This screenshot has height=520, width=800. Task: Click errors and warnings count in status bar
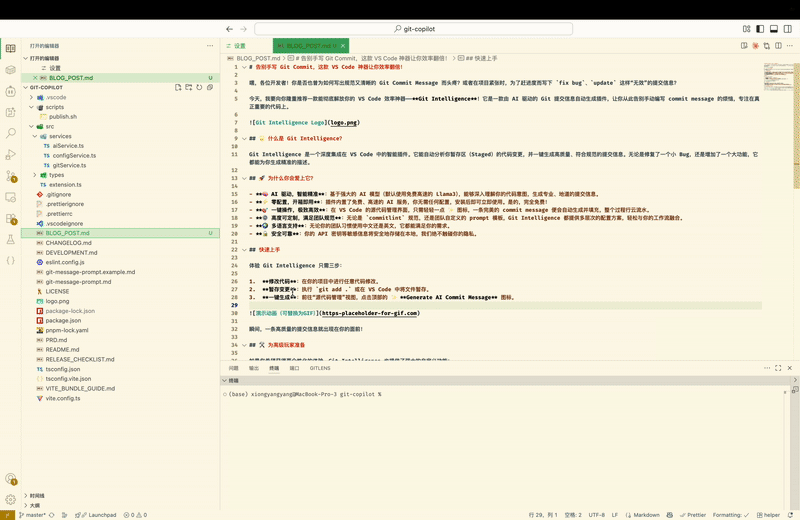pos(135,515)
